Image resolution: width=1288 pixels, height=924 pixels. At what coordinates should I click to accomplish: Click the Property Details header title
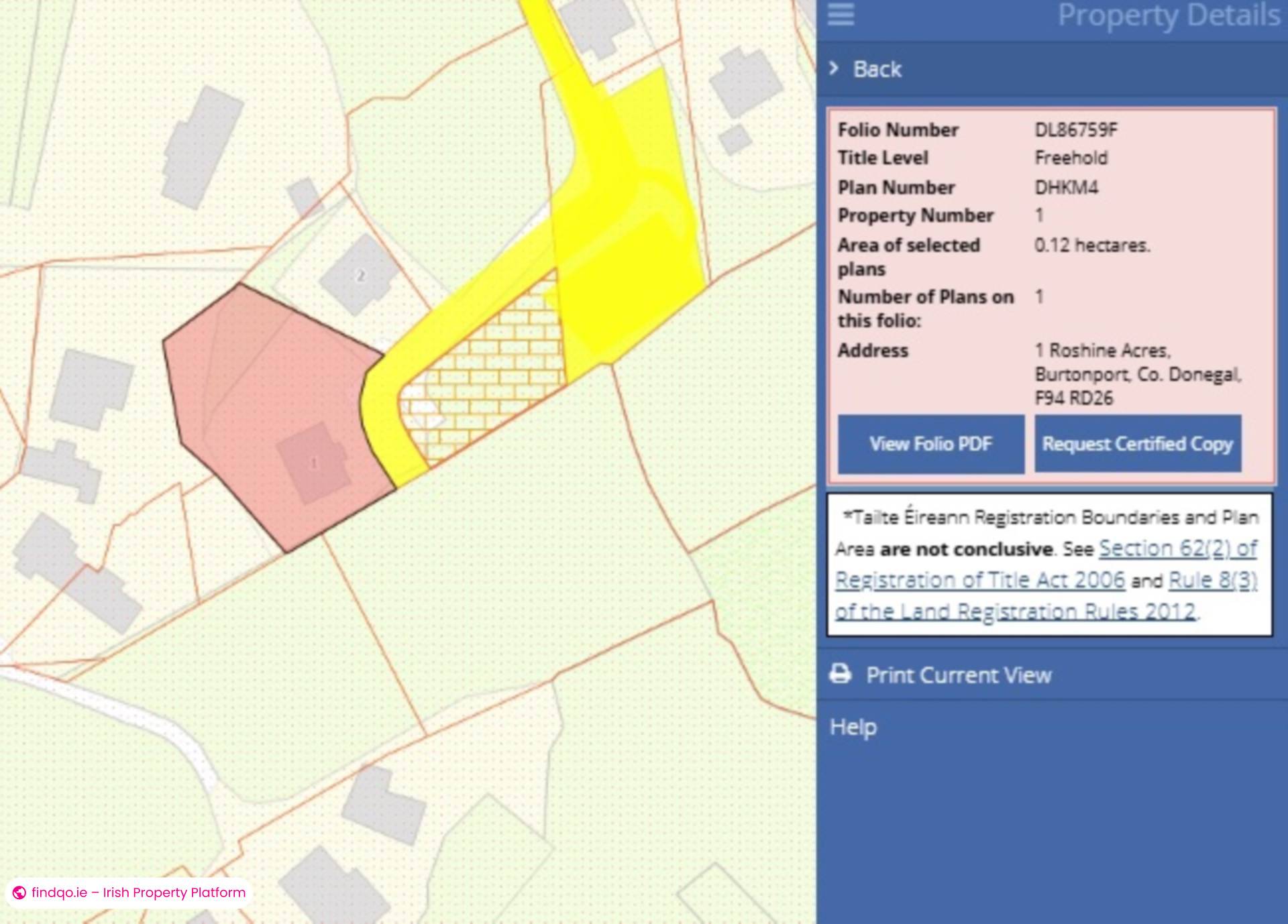pyautogui.click(x=1169, y=16)
